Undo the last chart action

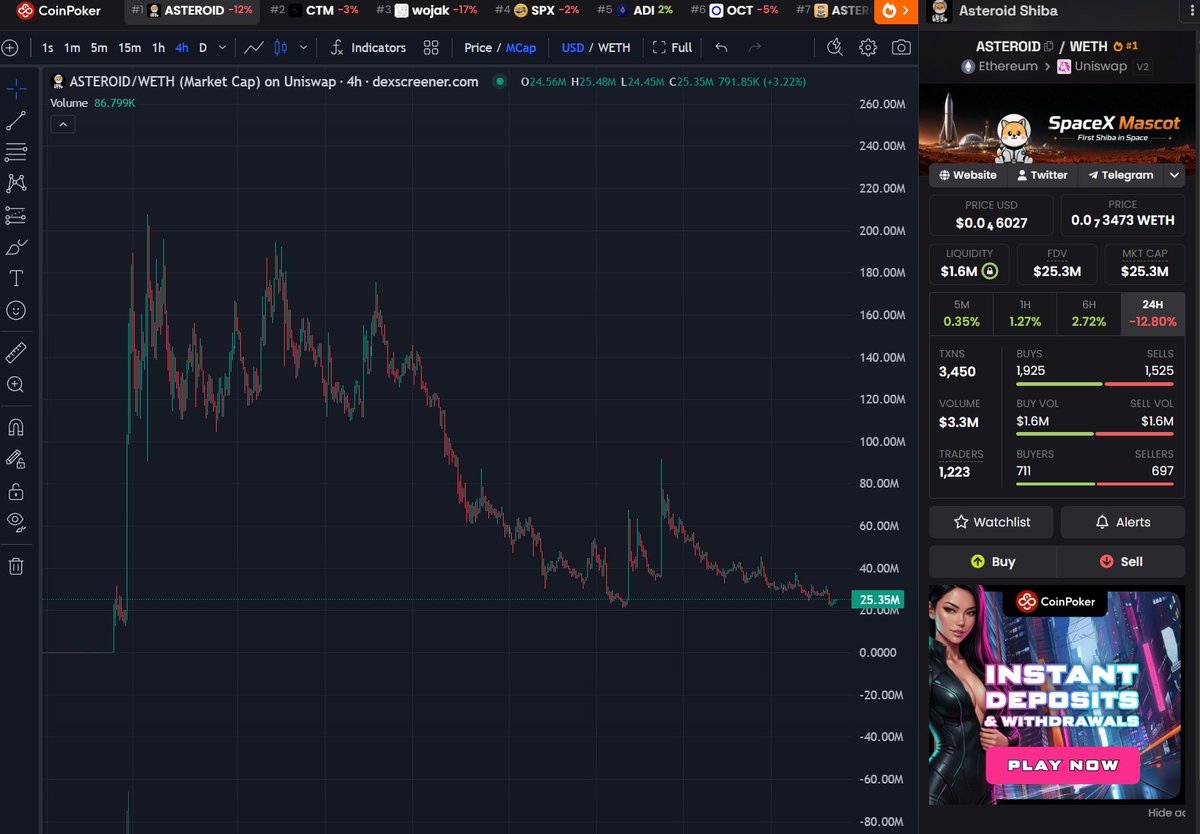[721, 47]
